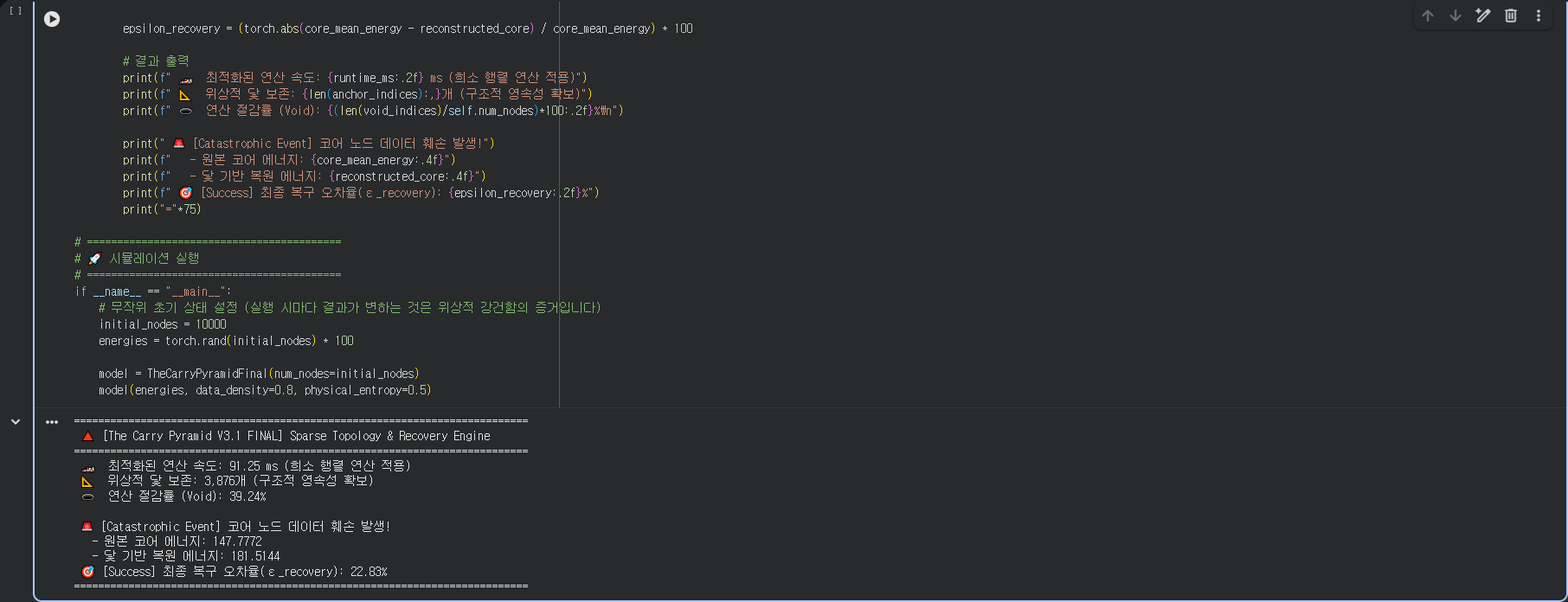Click the empty execution count brackets

[16, 11]
